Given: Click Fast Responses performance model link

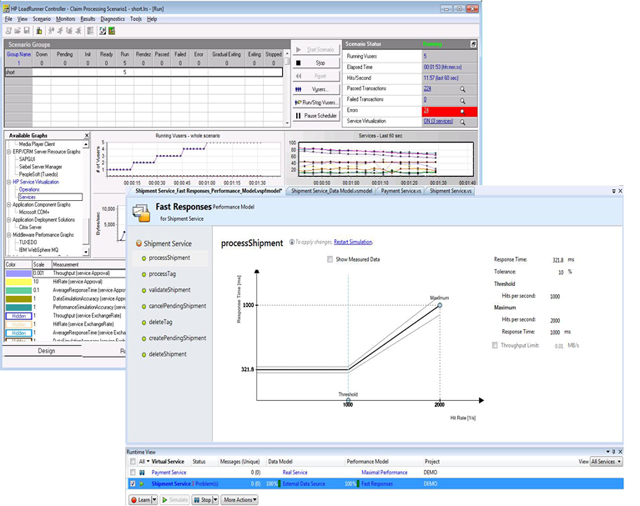Looking at the screenshot, I should pyautogui.click(x=377, y=484).
